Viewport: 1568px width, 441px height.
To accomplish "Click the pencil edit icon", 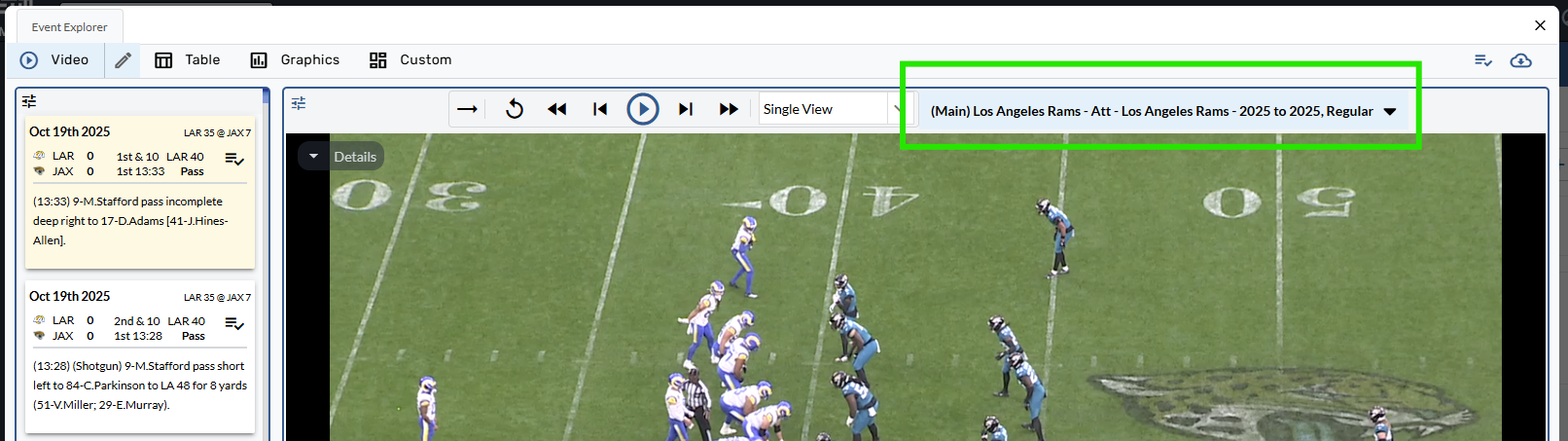I will [123, 60].
